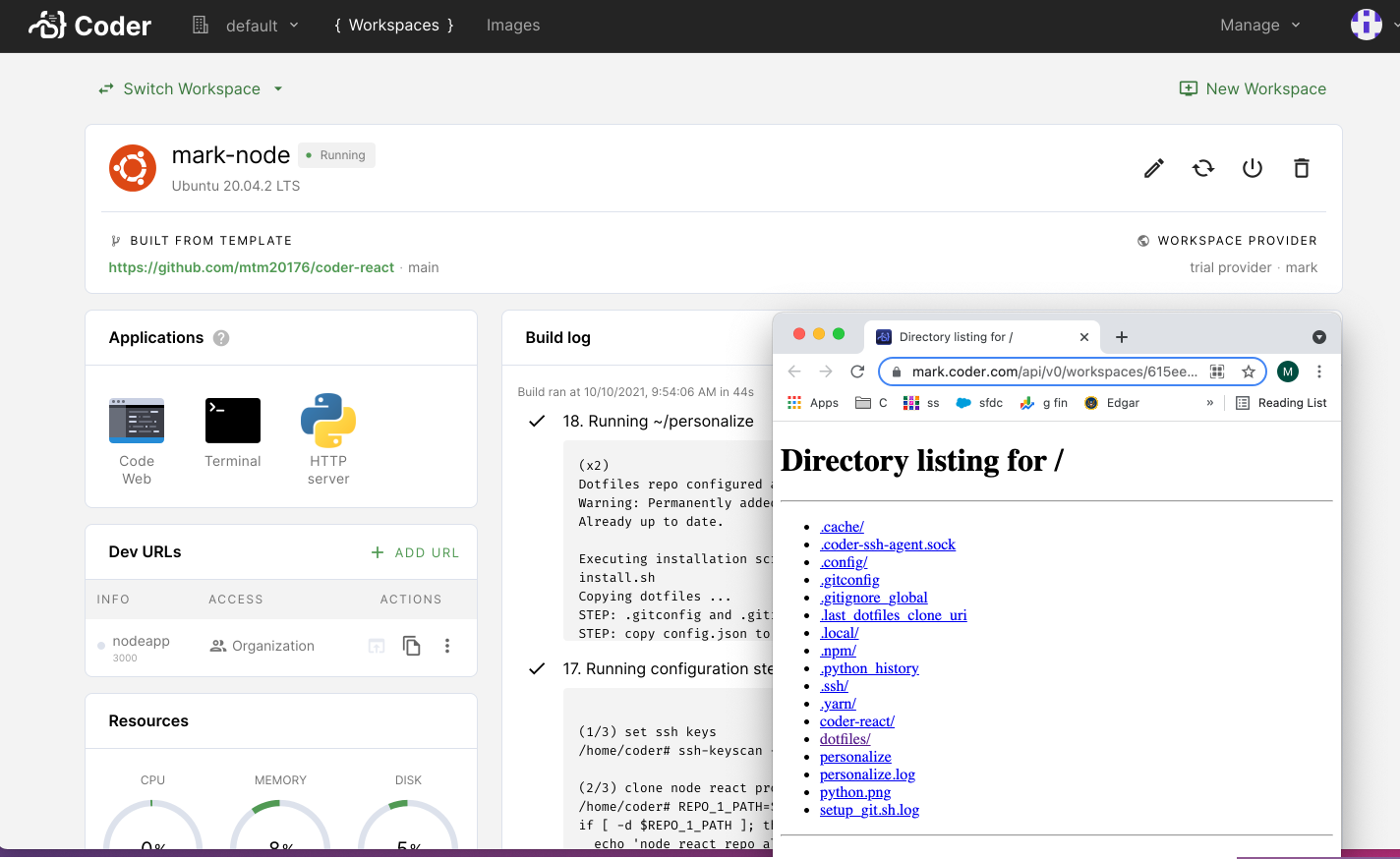Open the Edgar bookmark
This screenshot has height=859, width=1400.
point(1111,403)
